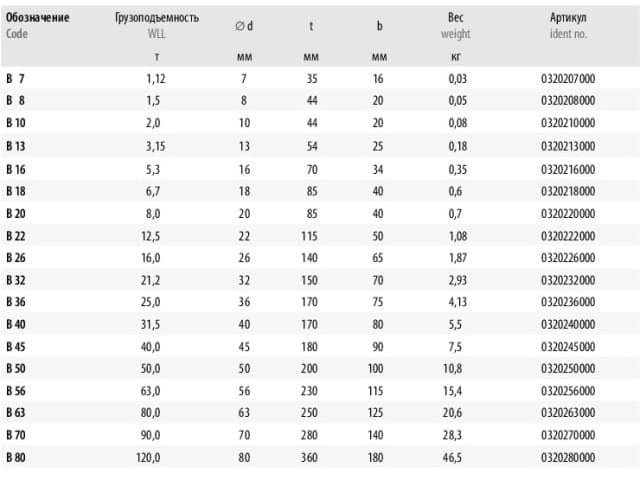
Task: Select row code B 80
Action: pyautogui.click(x=16, y=457)
